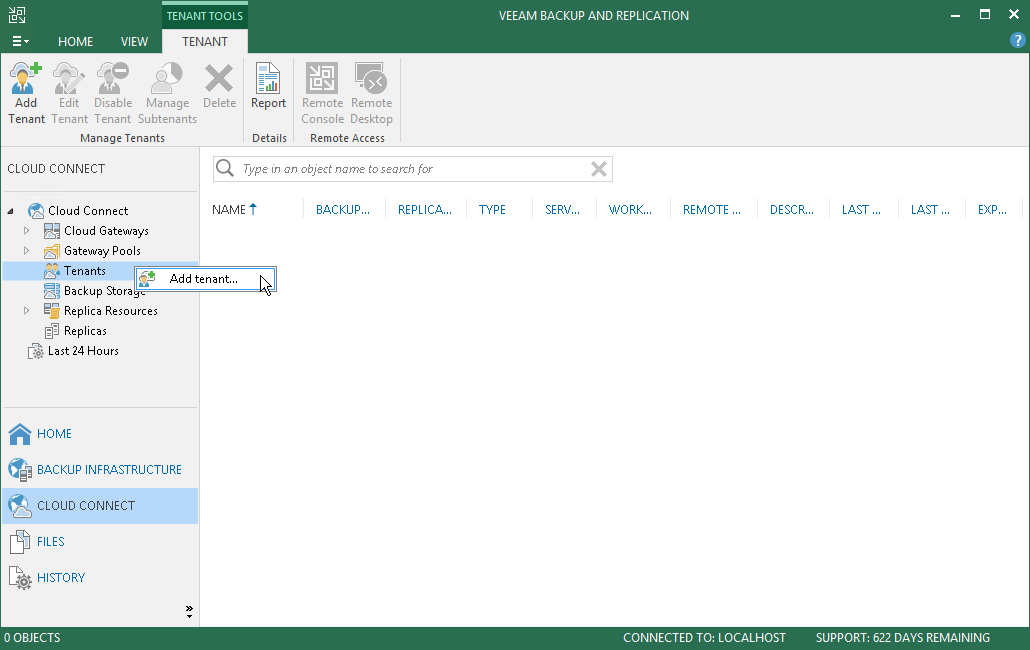Click the Edit Tenant ribbon icon
Screen dimensions: 1030x650
pos(69,93)
